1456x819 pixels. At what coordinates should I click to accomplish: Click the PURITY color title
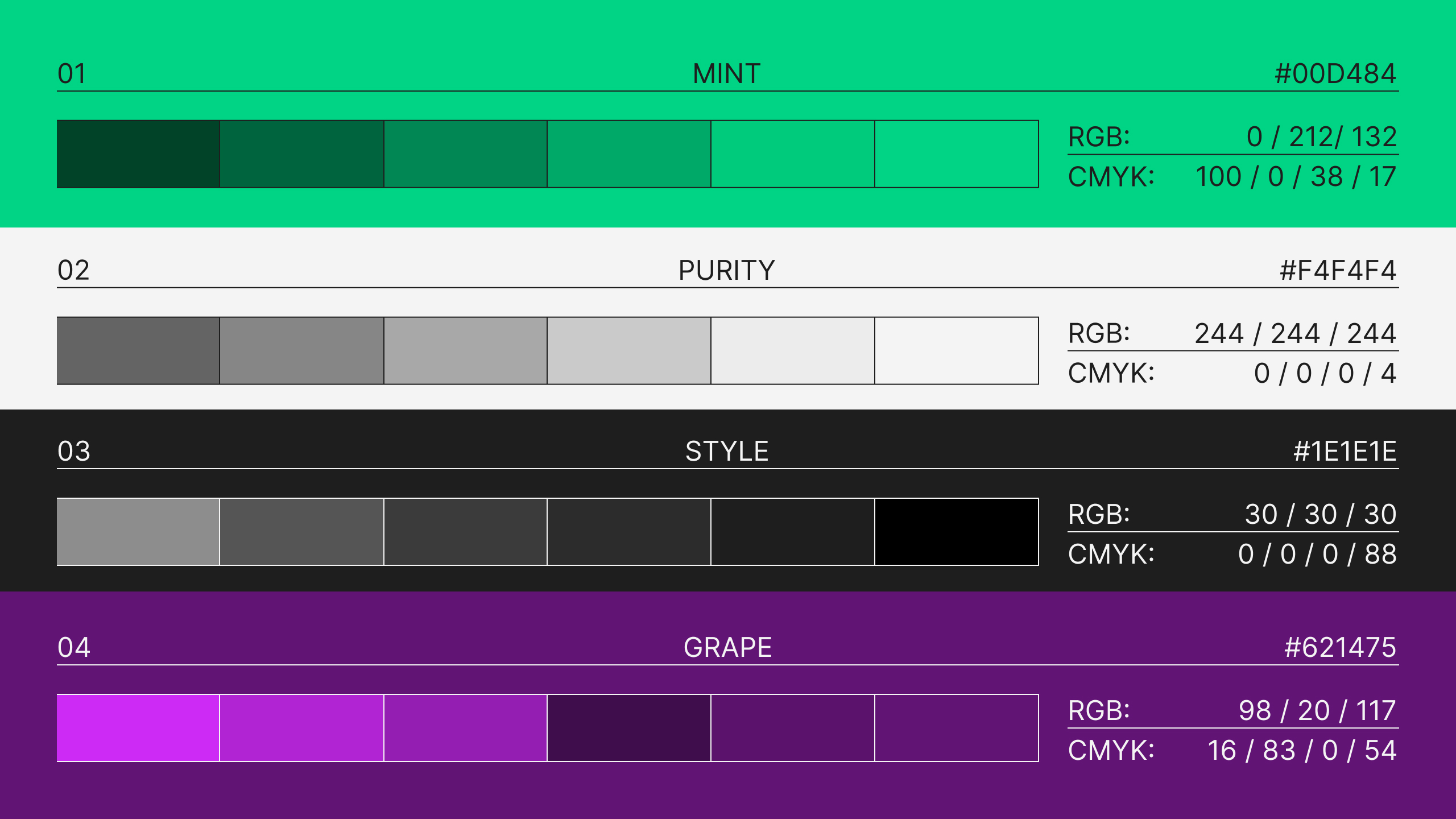[x=727, y=270]
